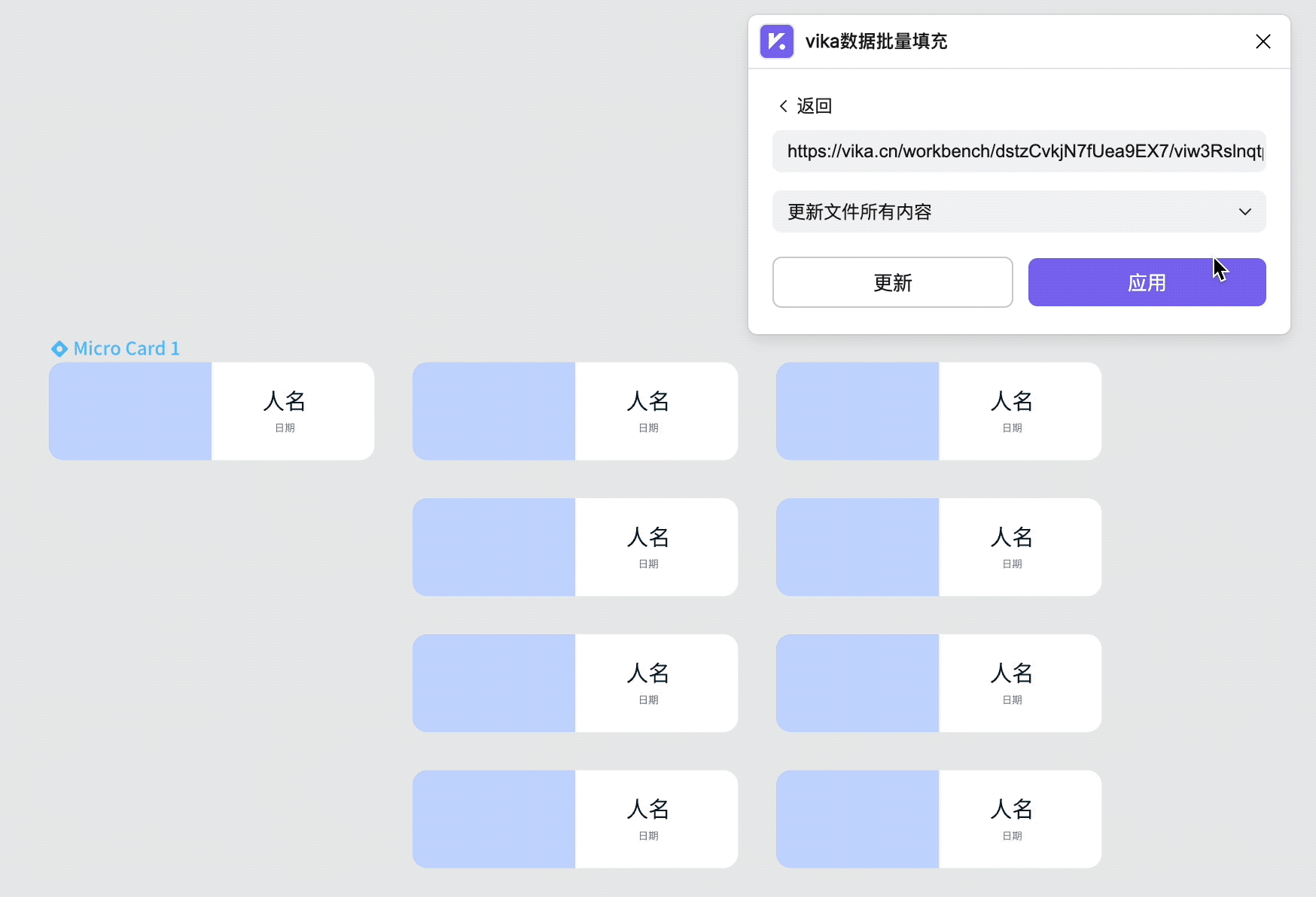
Task: Close the vika数据批量填充 plugin panel
Action: (1263, 41)
